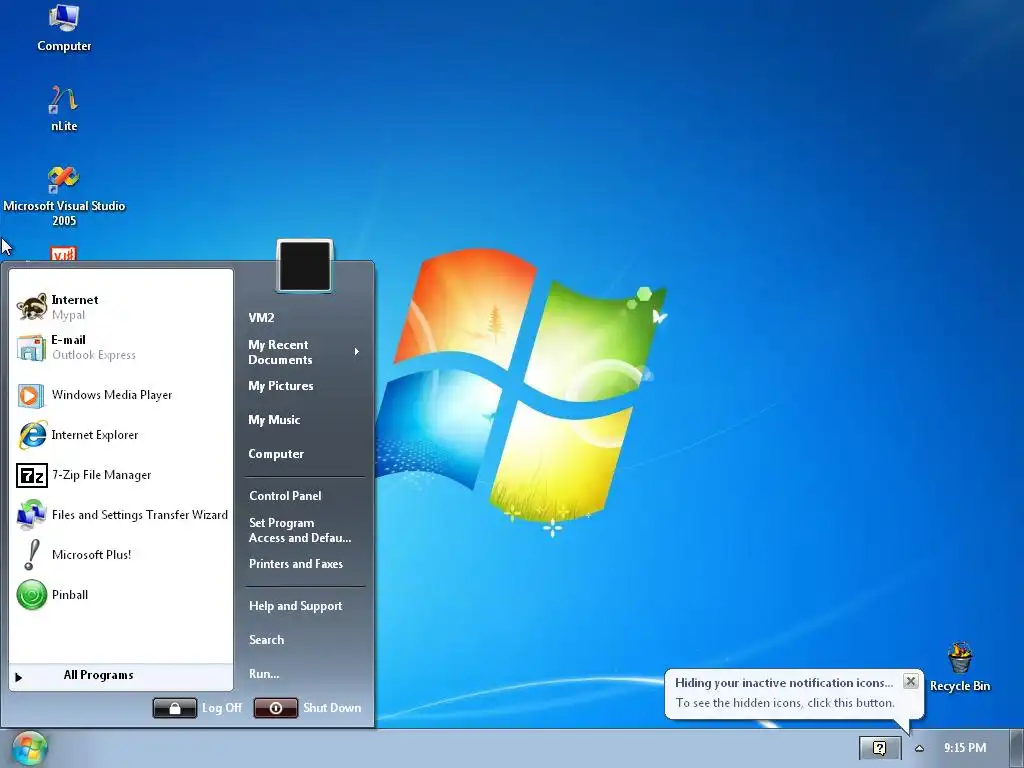Click the 9:15 PM taskbar clock
1024x768 pixels.
click(x=965, y=748)
